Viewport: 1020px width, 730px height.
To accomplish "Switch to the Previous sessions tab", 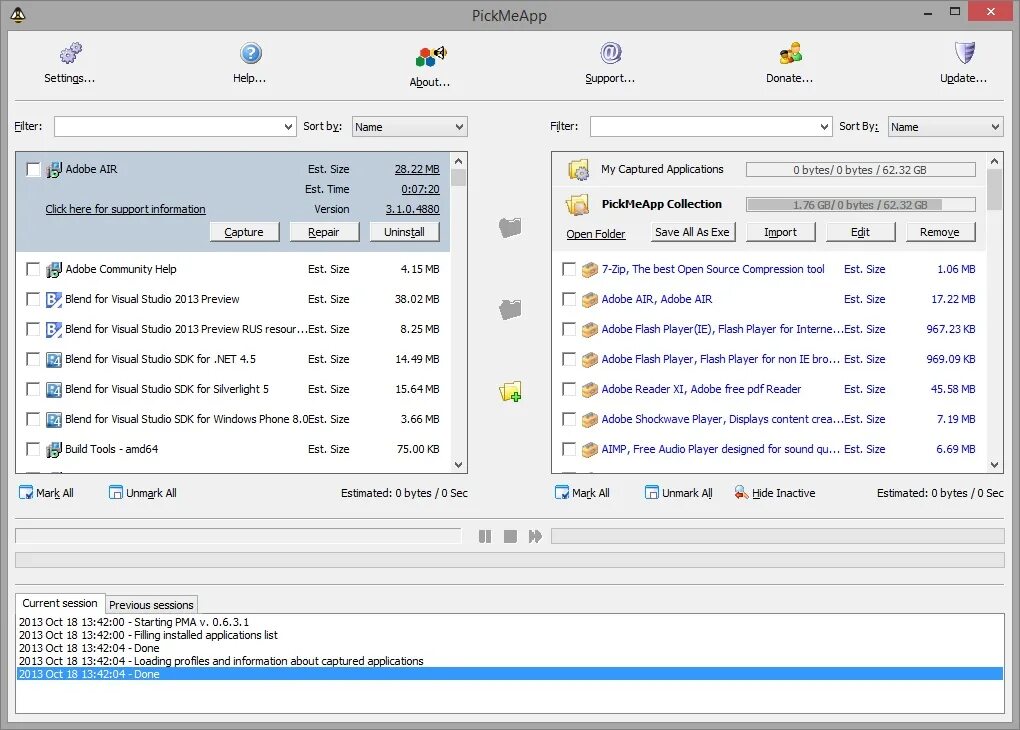I will (151, 605).
